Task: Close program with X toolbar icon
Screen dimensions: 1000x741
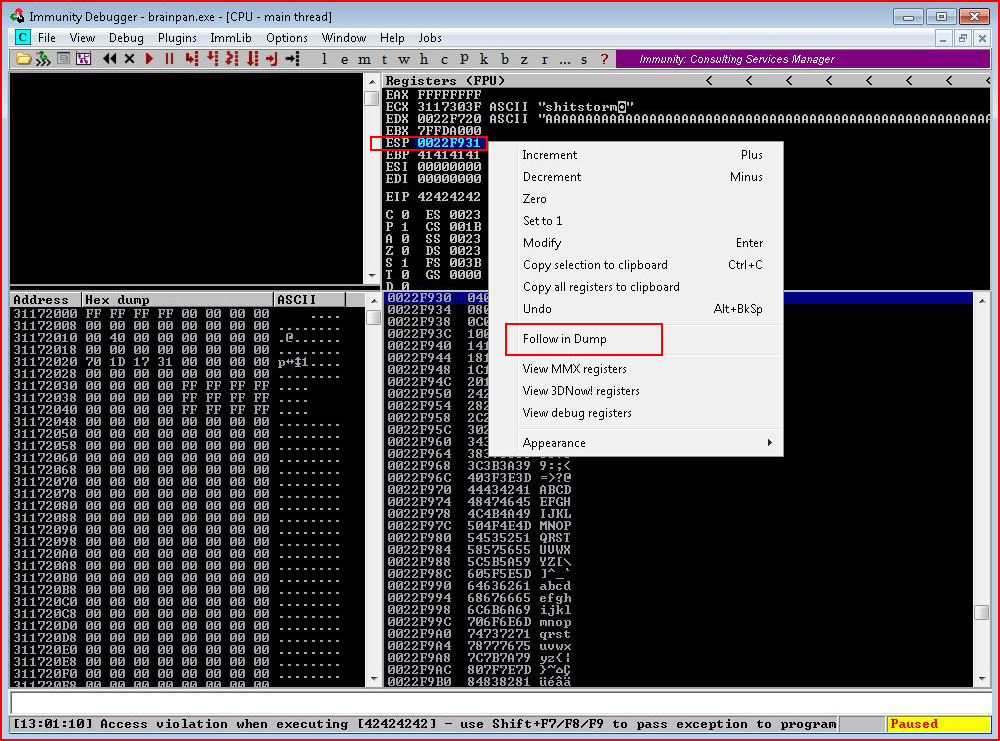Action: [x=129, y=59]
